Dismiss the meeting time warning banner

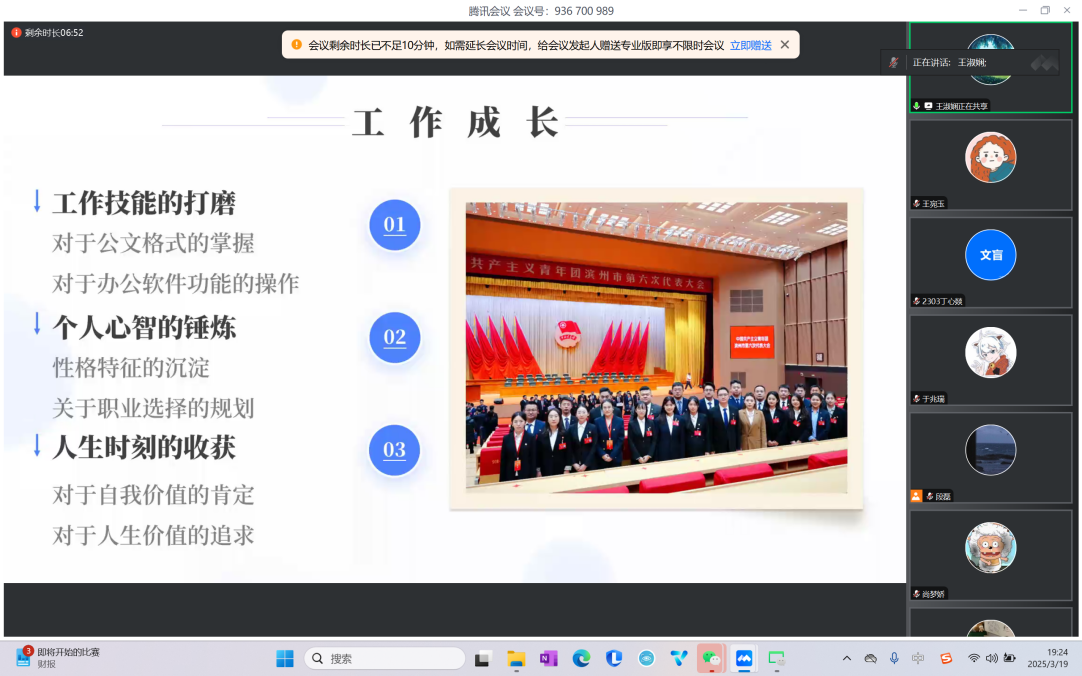[785, 45]
